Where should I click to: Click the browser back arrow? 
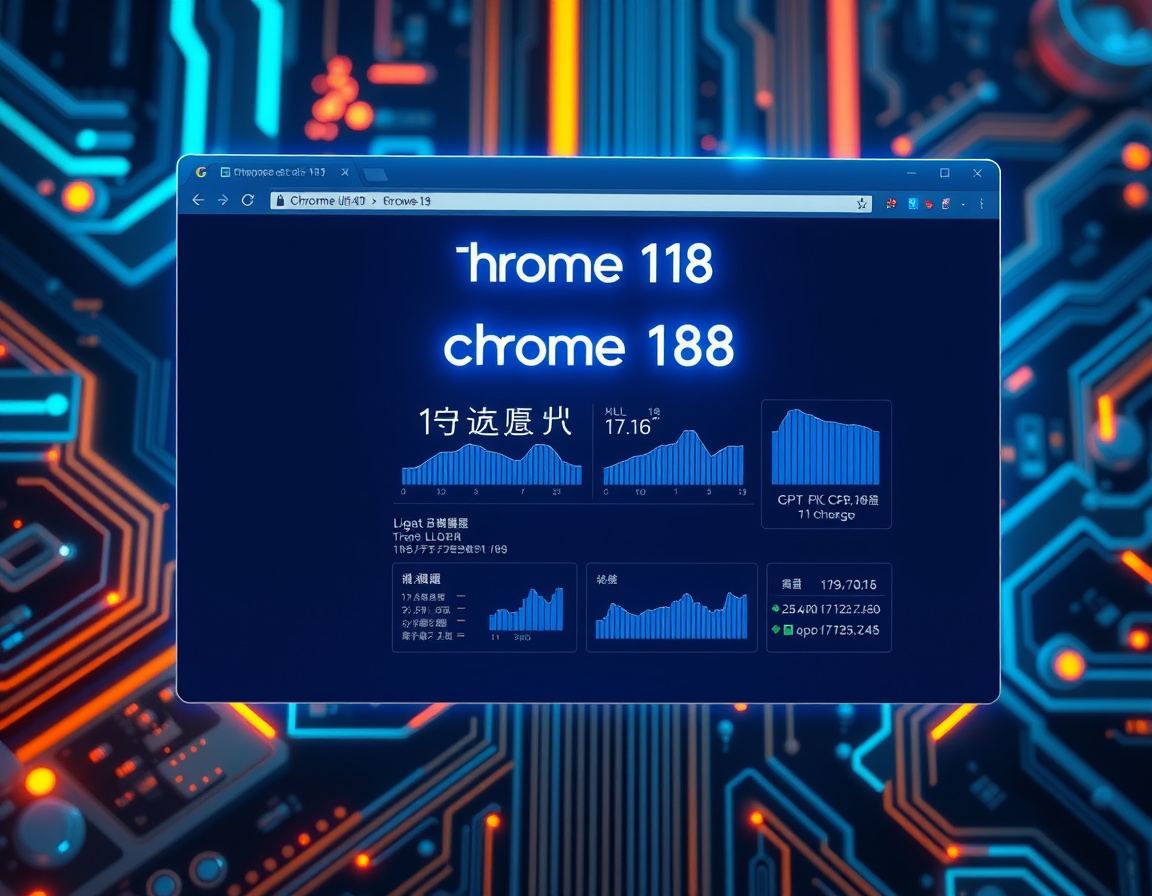tap(198, 200)
